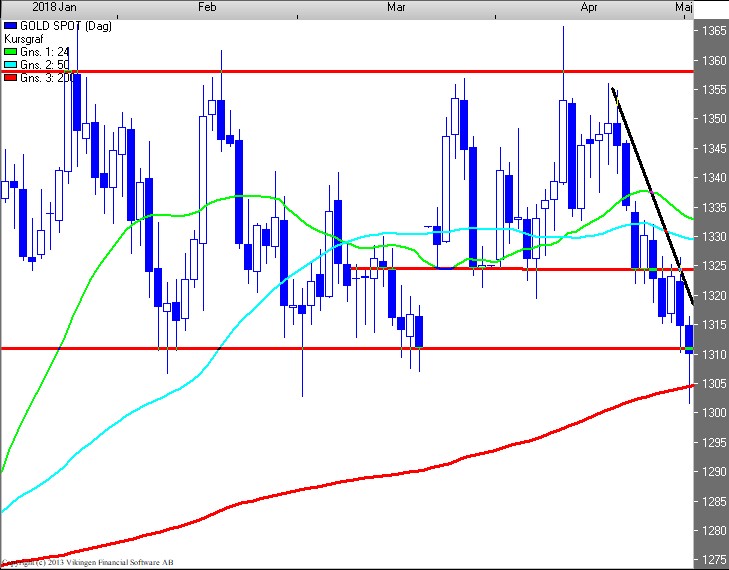Click the 'Feb' date axis label
Image resolution: width=729 pixels, height=570 pixels.
tap(207, 7)
